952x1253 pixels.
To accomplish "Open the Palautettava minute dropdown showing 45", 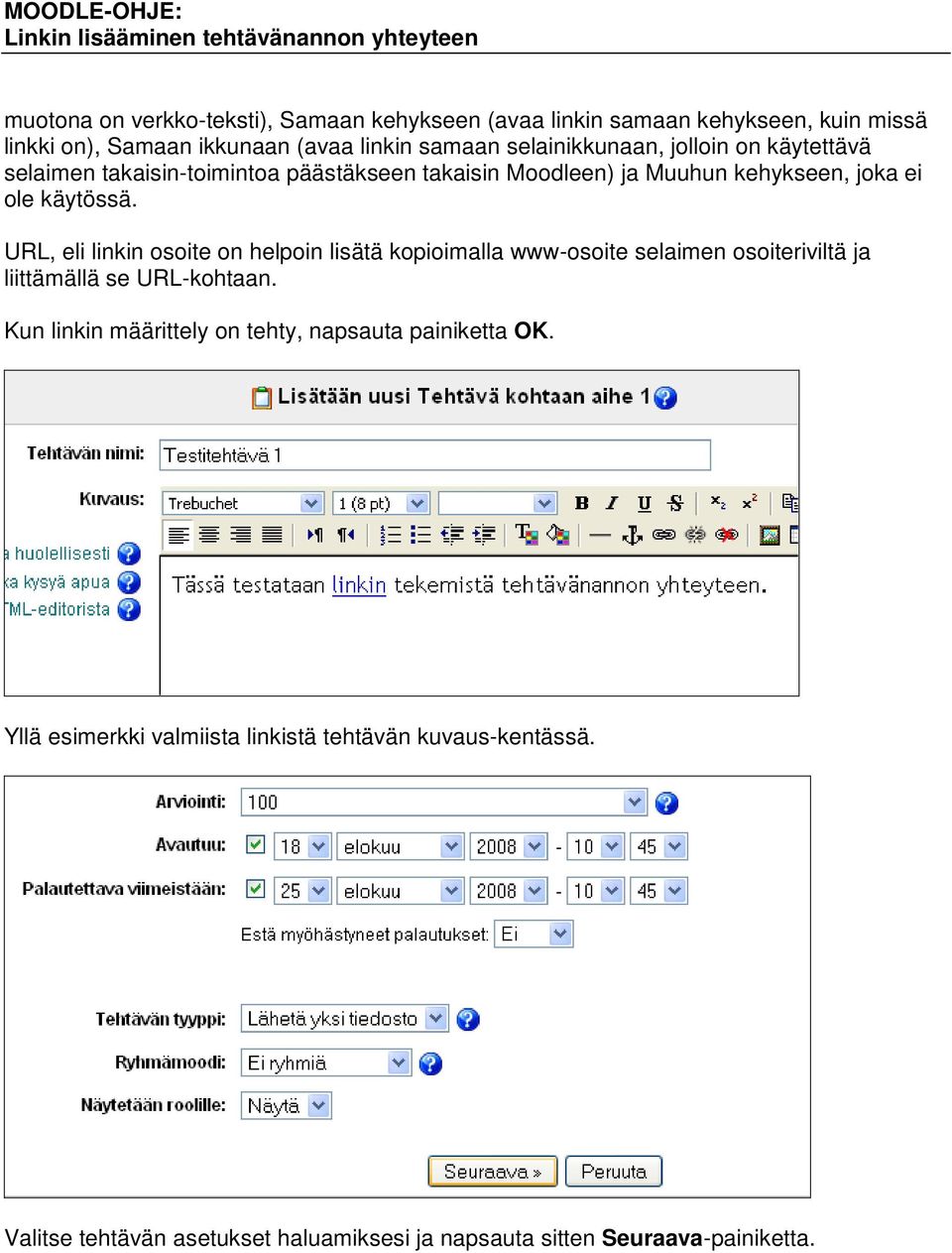I will pyautogui.click(x=659, y=890).
